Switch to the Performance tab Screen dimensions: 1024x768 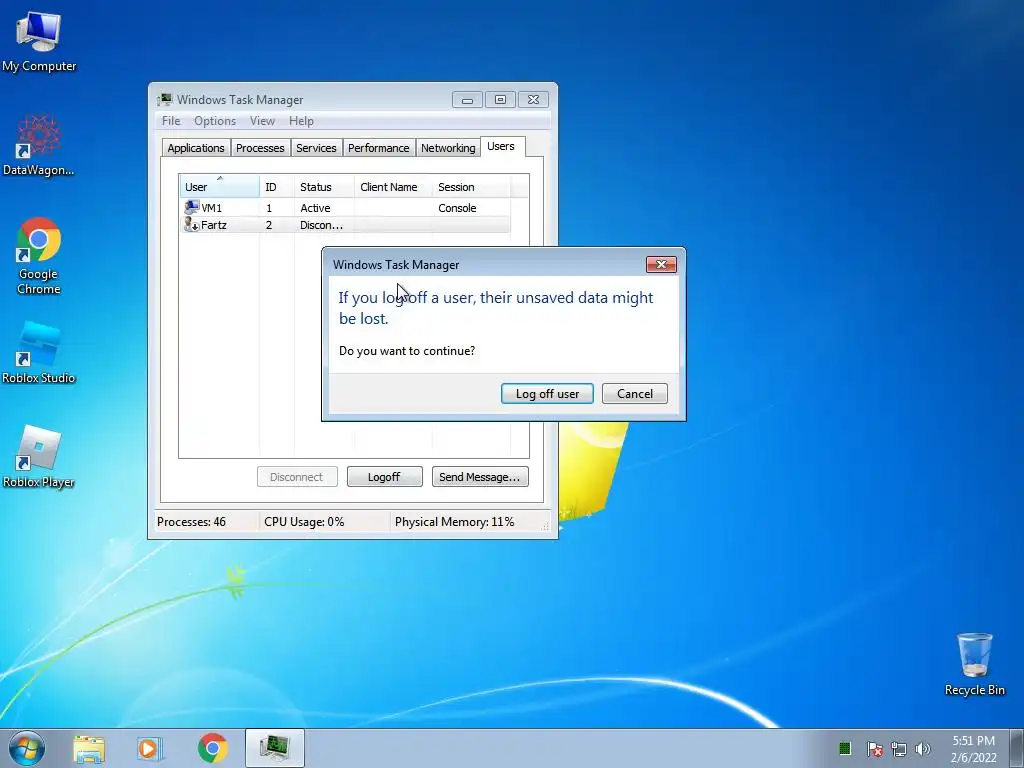point(379,148)
